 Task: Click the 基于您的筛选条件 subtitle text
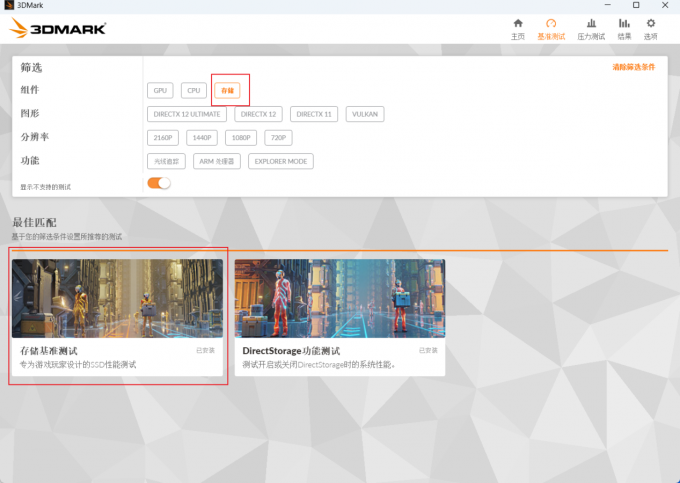pos(67,237)
